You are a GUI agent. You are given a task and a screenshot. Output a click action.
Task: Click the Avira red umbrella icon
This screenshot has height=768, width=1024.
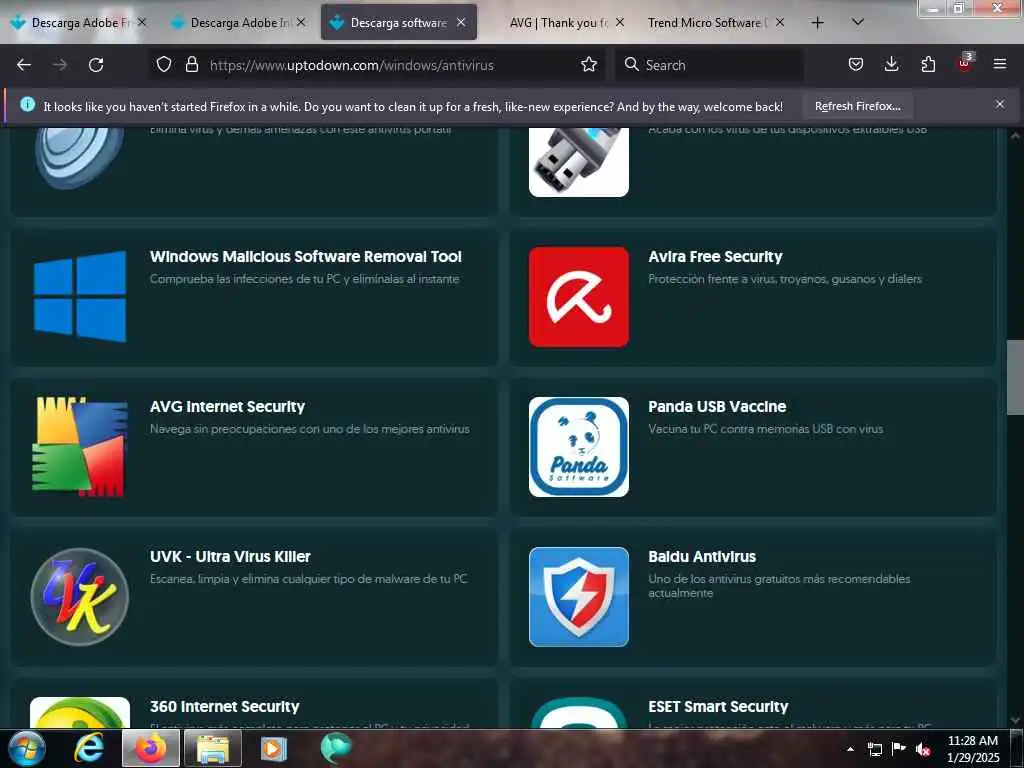579,296
